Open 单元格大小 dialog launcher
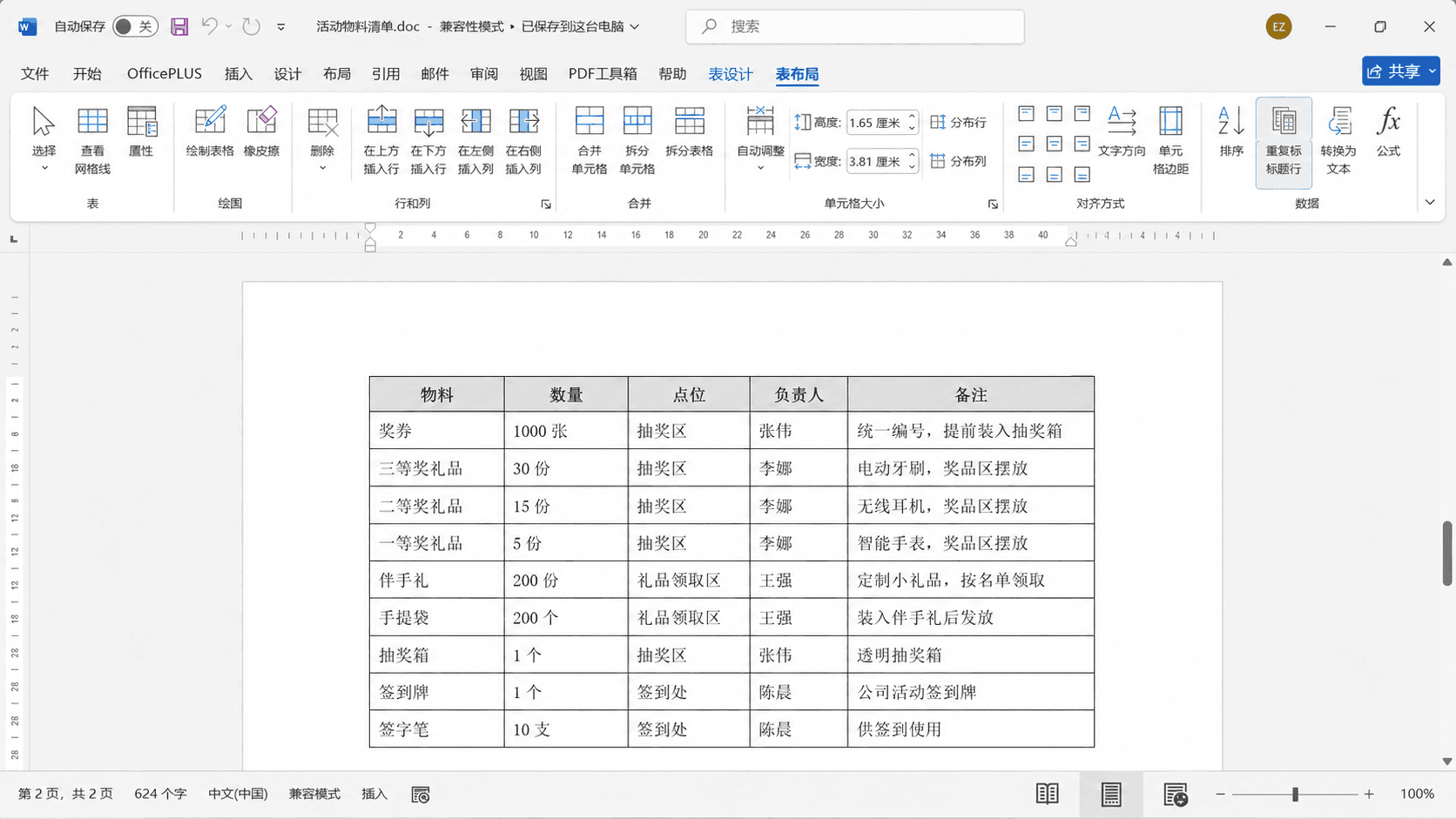This screenshot has width=1456, height=819. (x=993, y=205)
